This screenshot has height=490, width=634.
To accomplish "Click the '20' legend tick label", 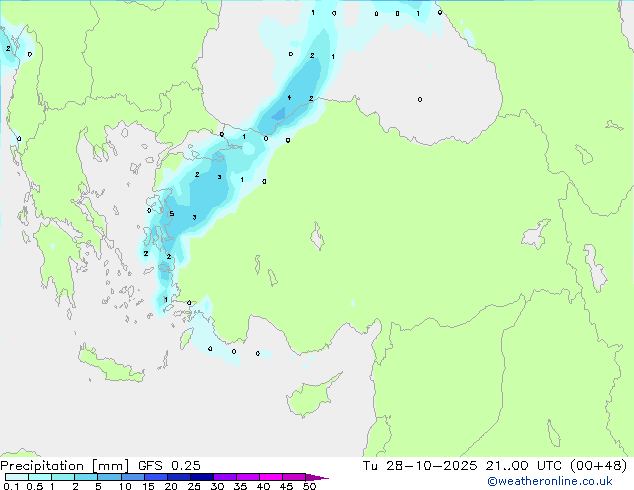I will [x=171, y=486].
